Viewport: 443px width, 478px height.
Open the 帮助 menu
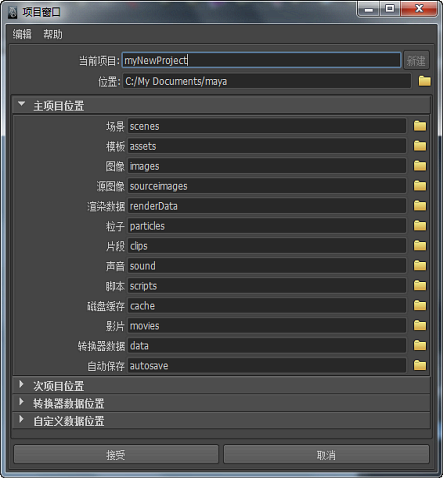coord(53,34)
